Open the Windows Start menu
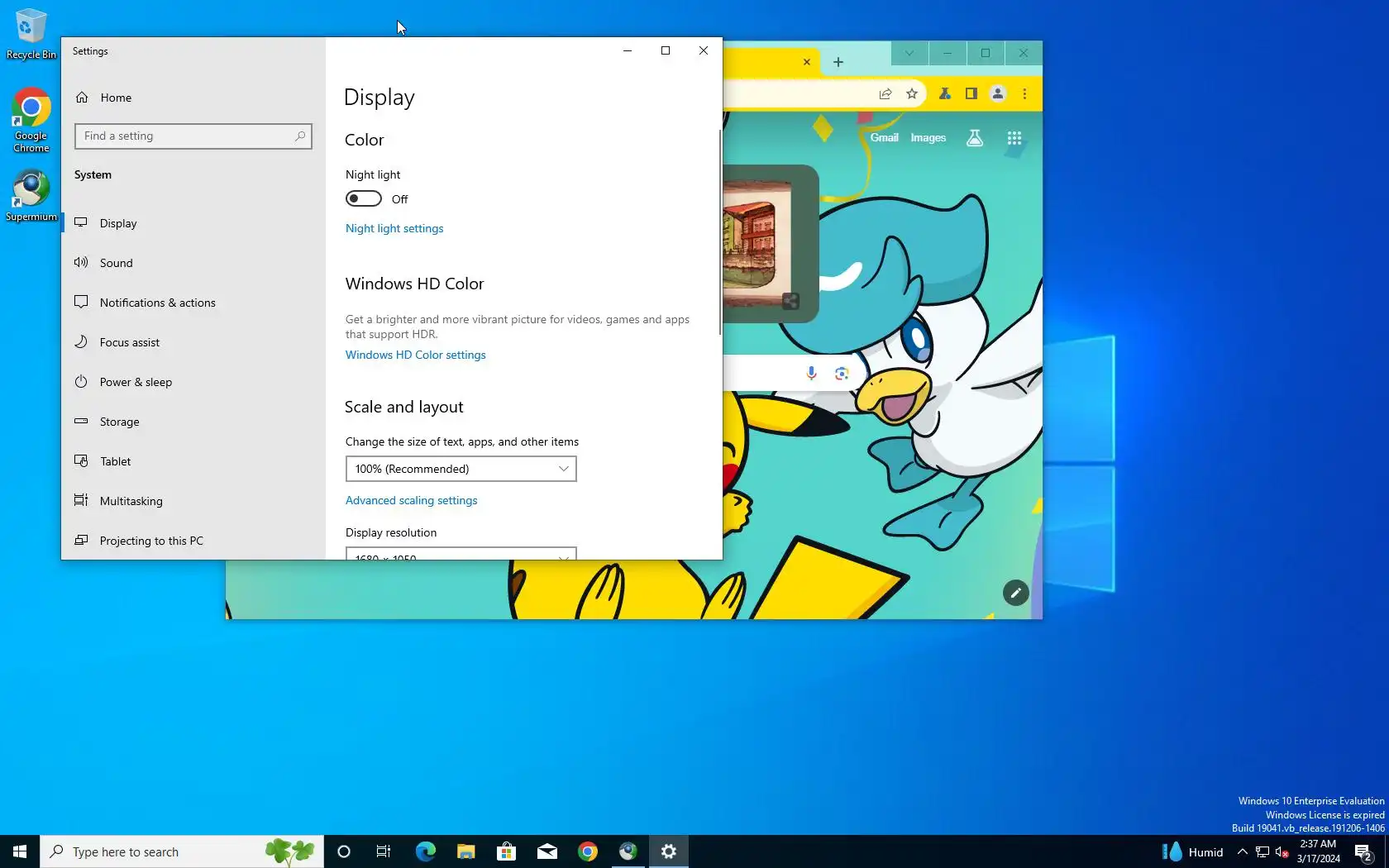The width and height of the screenshot is (1389, 868). tap(20, 851)
